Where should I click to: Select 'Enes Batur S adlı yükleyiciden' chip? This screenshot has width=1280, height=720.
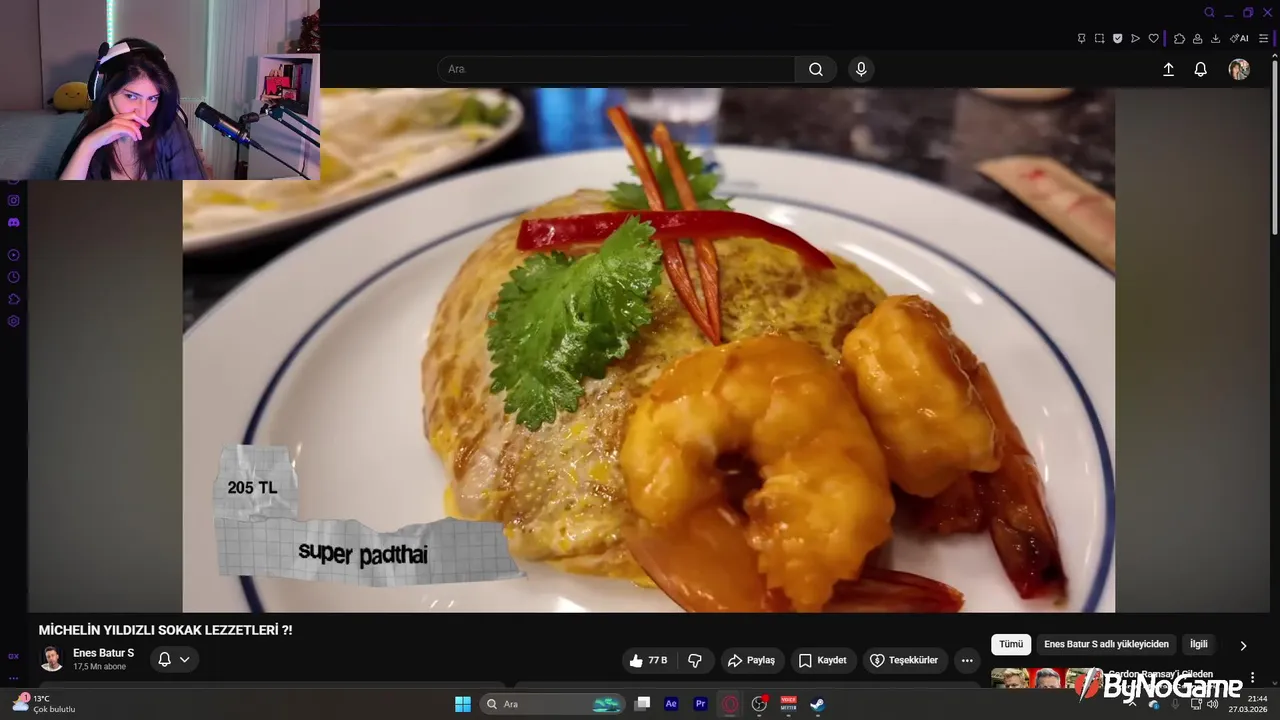(1106, 644)
